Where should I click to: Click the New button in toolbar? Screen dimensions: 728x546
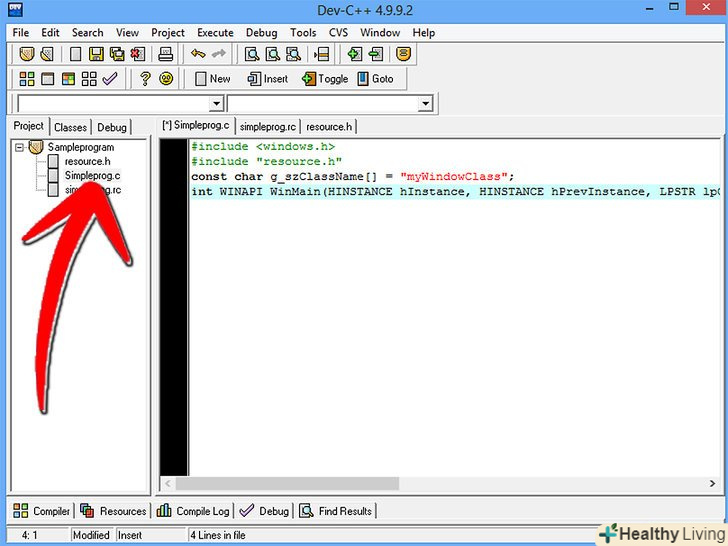[x=213, y=79]
